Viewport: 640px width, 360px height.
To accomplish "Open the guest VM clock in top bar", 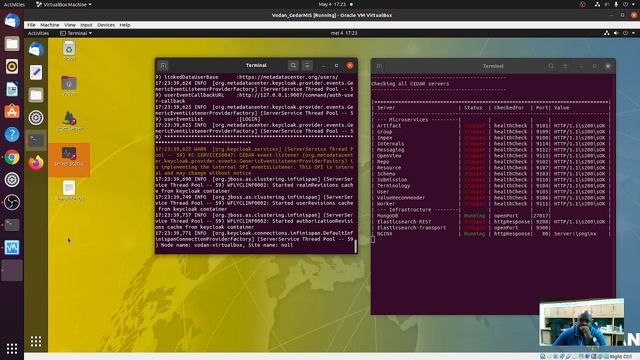I will (344, 33).
